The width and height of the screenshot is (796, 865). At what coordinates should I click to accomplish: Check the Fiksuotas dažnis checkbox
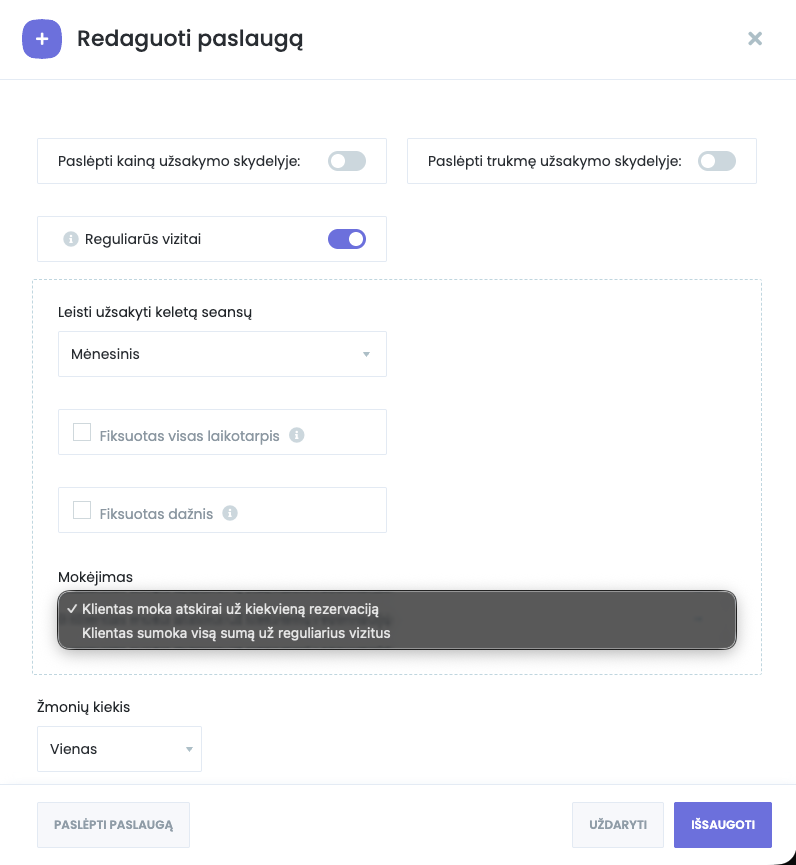pos(82,511)
